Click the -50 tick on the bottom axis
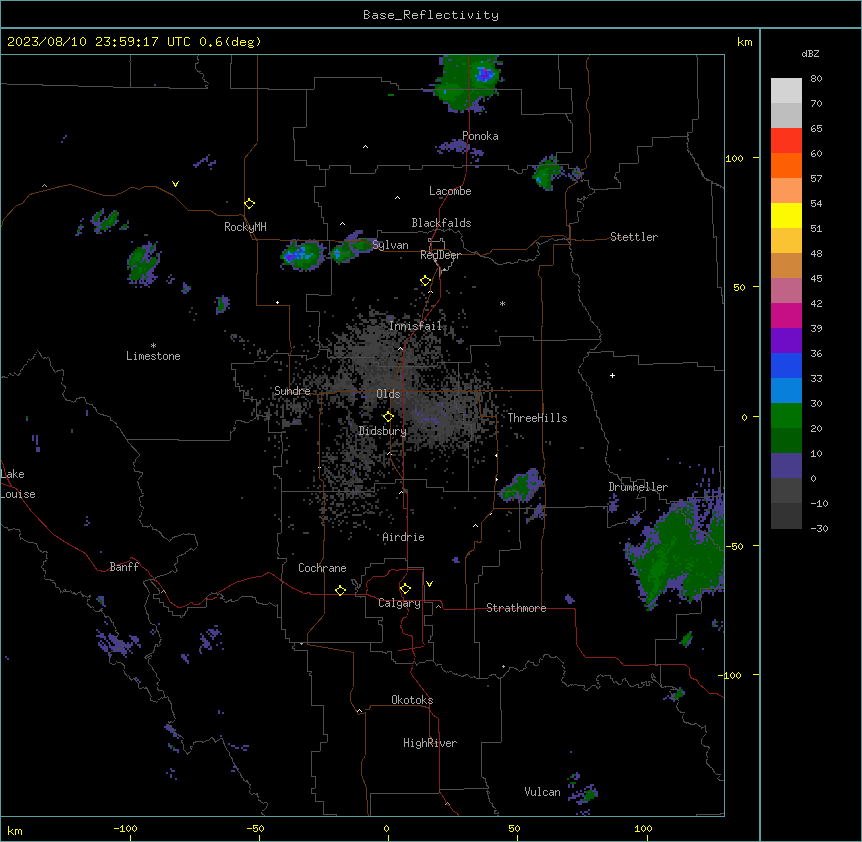The image size is (862, 842). tap(255, 828)
